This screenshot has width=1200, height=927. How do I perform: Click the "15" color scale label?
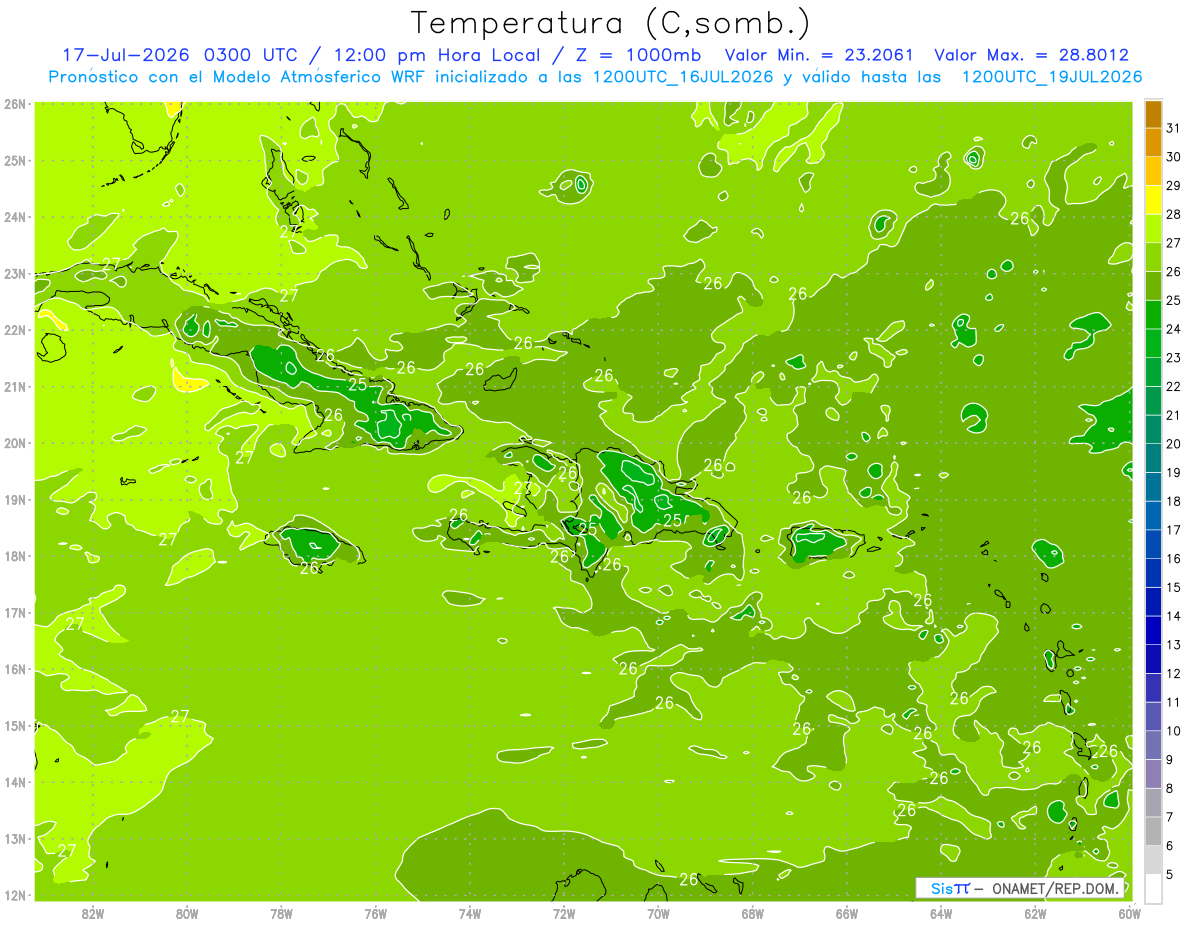(1174, 588)
